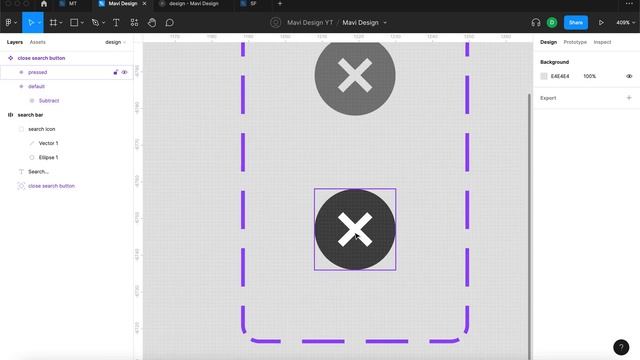The width and height of the screenshot is (640, 360).
Task: Select the Move tool
Action: point(31,22)
